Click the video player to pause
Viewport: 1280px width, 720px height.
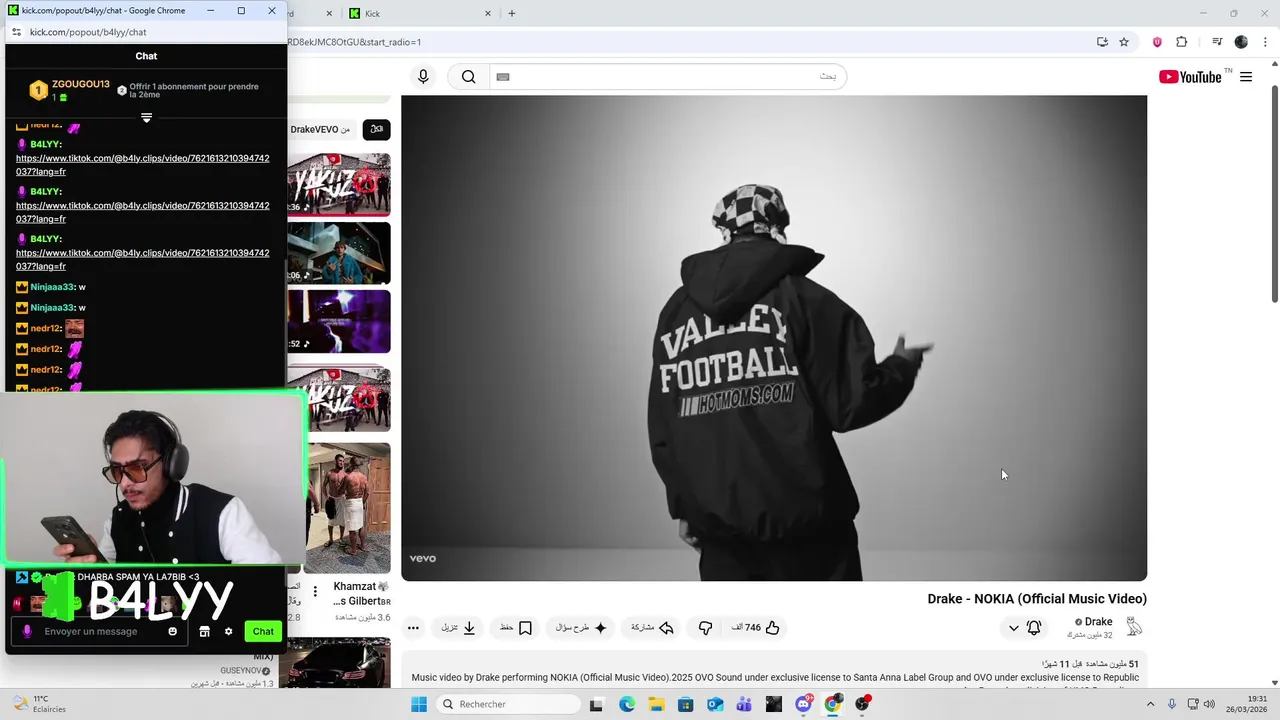point(774,338)
